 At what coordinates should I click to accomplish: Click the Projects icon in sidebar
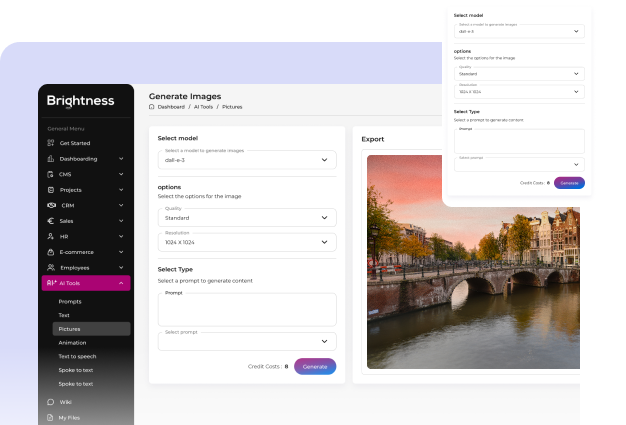51,189
